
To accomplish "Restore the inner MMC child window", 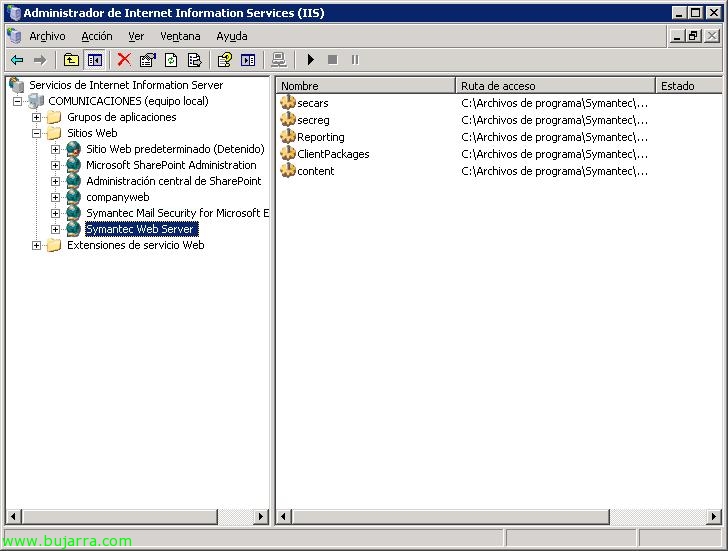I will coord(693,36).
